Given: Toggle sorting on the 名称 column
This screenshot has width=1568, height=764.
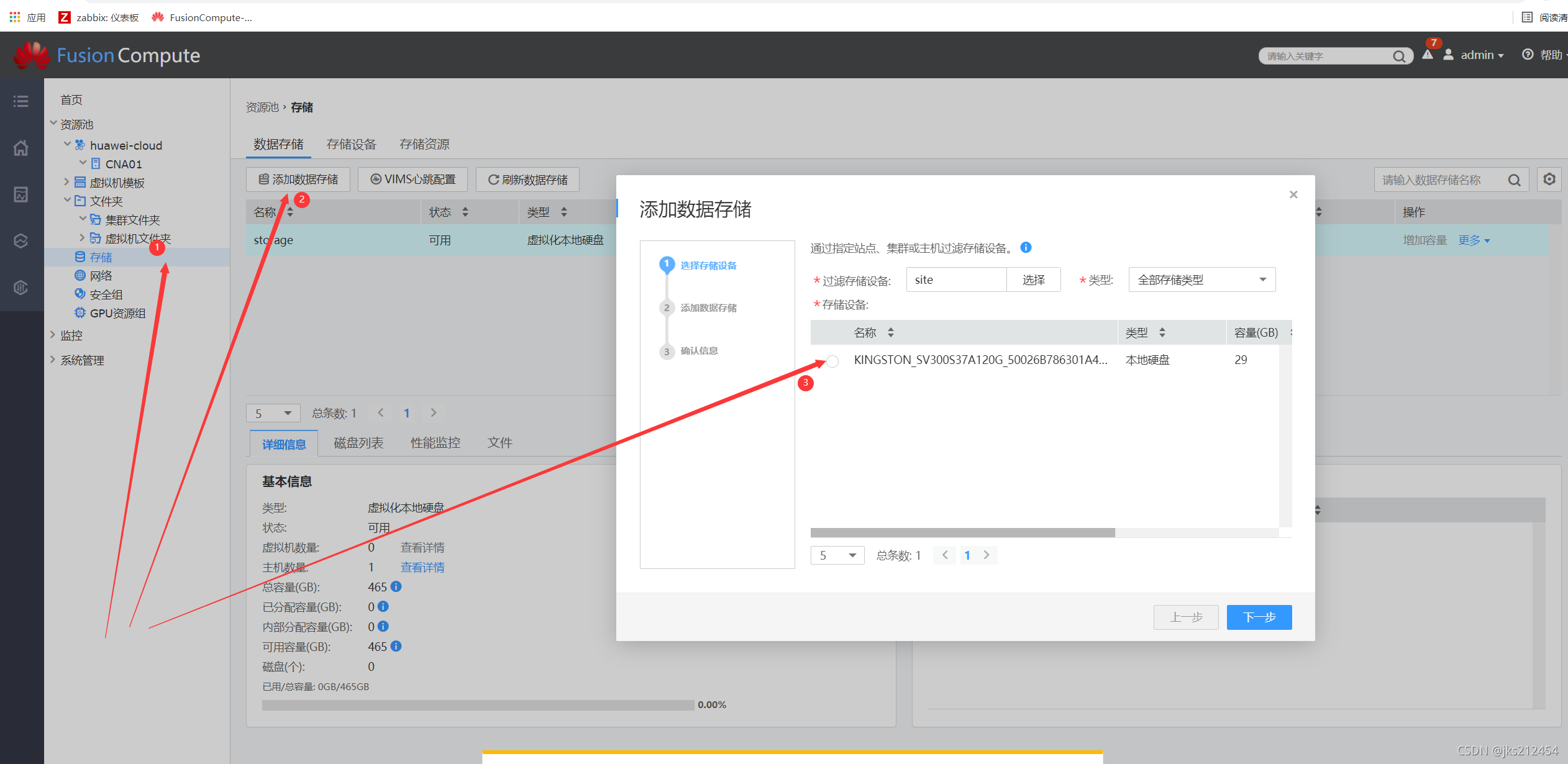Looking at the screenshot, I should (x=891, y=332).
